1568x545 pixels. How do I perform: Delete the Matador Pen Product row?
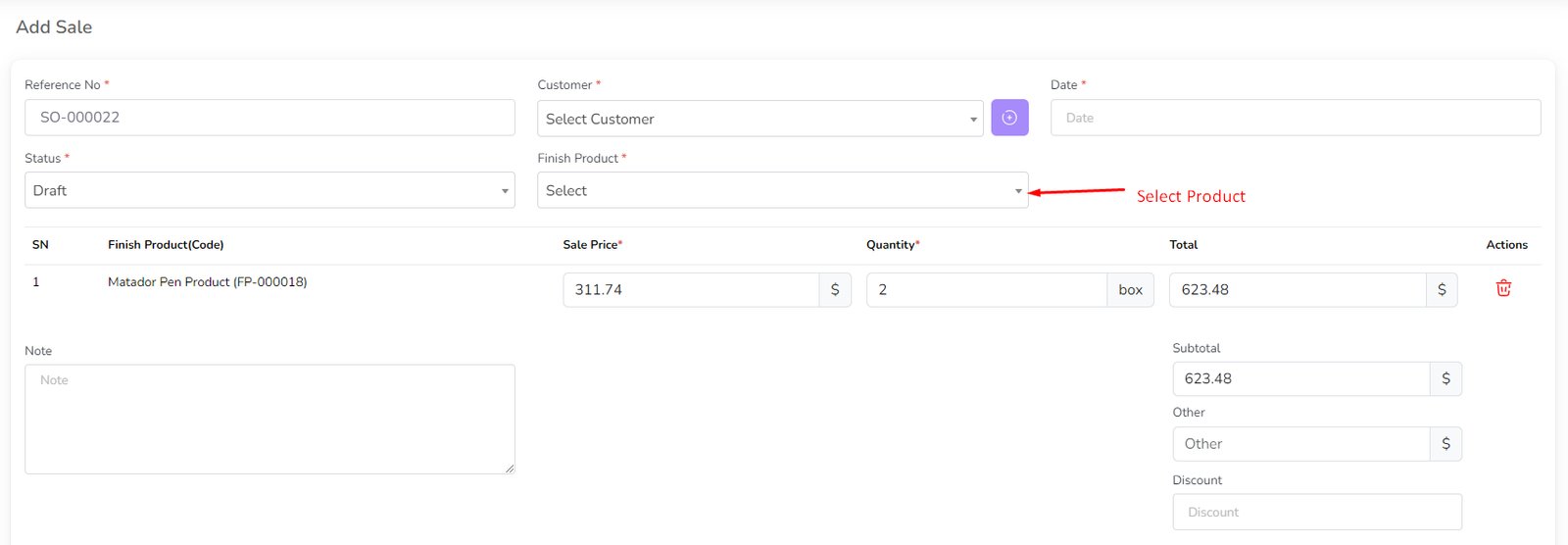(1503, 288)
